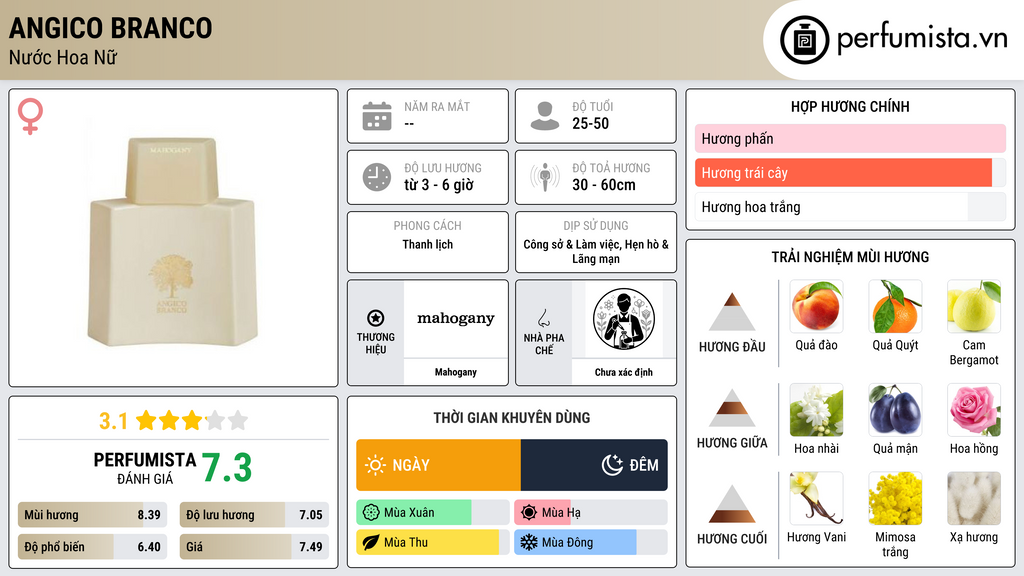Click the 30 - 60cm sillage value
Viewport: 1024px width, 576px height.
604,185
